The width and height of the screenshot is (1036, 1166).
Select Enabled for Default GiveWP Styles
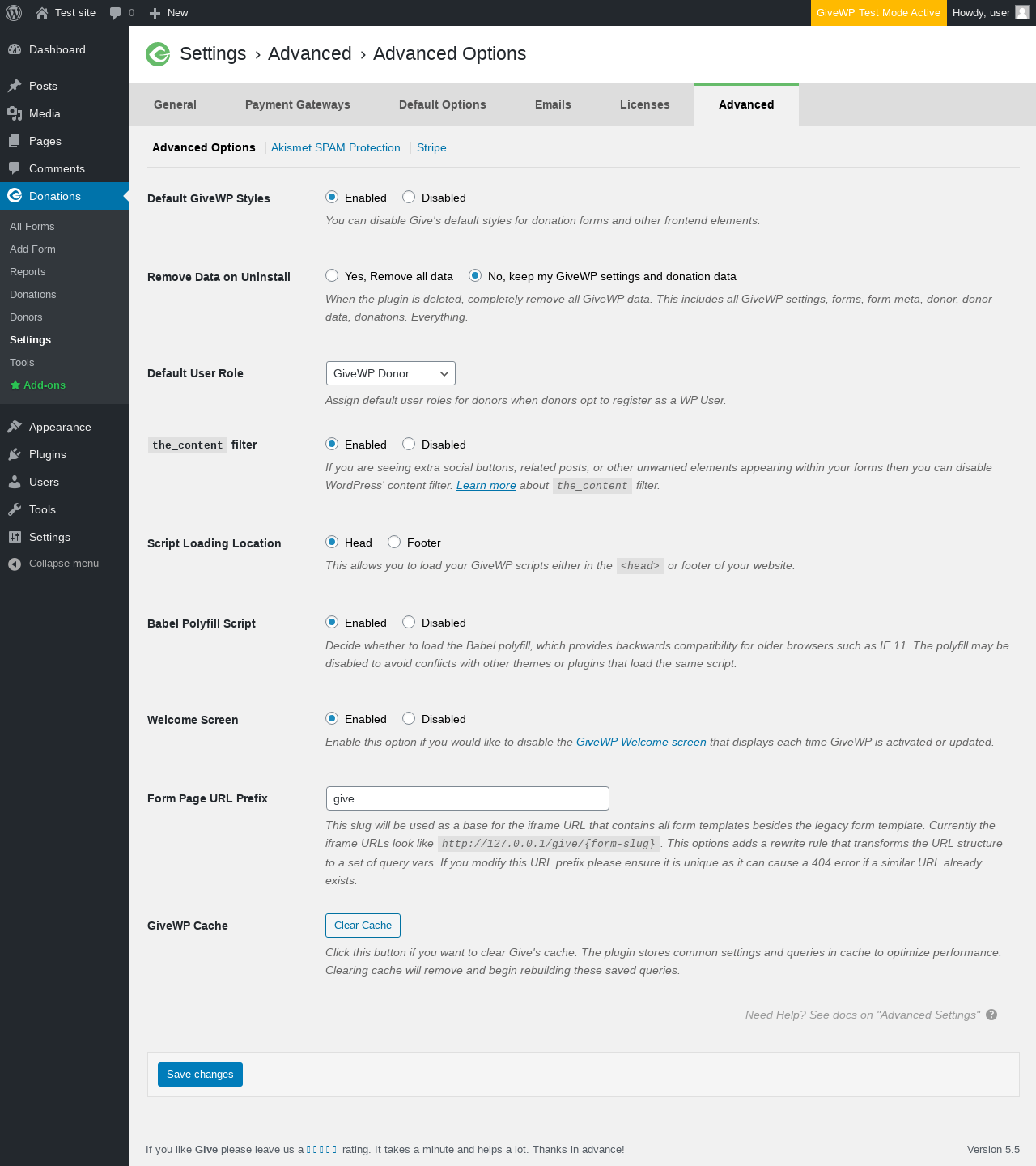[x=332, y=197]
